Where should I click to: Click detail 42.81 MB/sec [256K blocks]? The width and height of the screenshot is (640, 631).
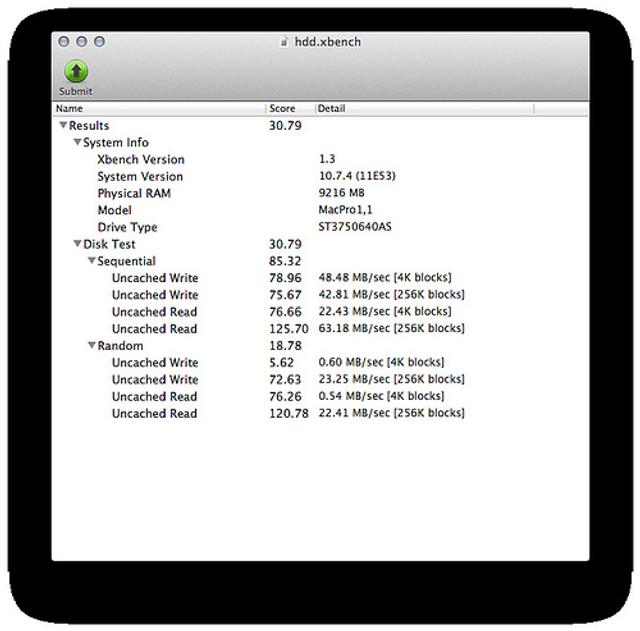click(391, 294)
